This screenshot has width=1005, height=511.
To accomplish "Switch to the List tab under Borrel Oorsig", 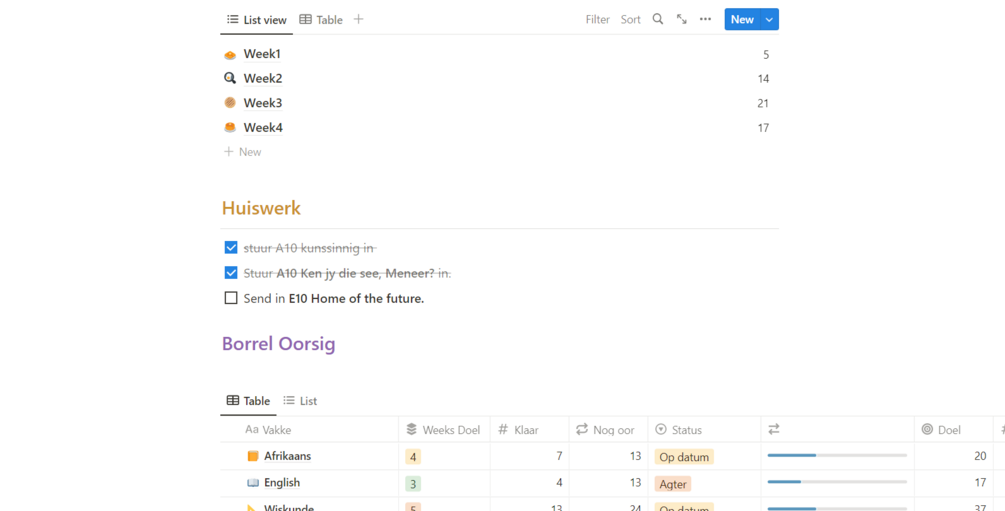I will (x=300, y=401).
